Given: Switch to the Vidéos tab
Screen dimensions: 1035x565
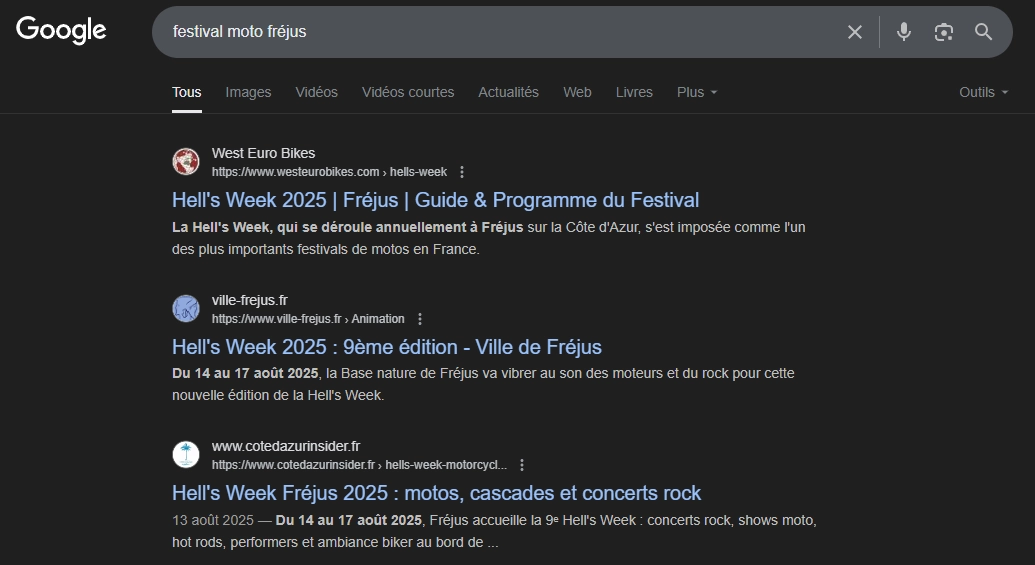Looking at the screenshot, I should pos(316,92).
